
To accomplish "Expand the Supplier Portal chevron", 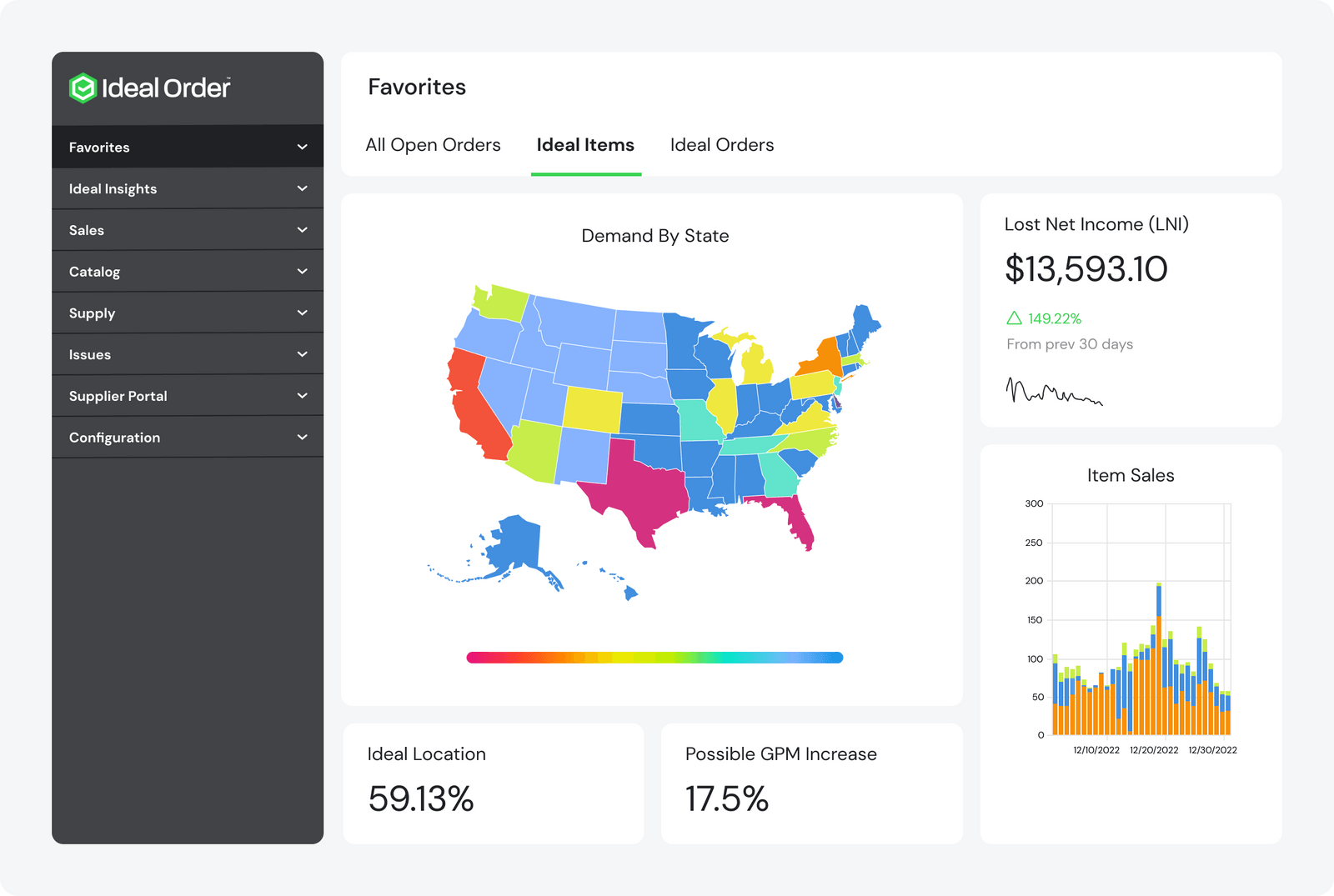I will tap(302, 396).
